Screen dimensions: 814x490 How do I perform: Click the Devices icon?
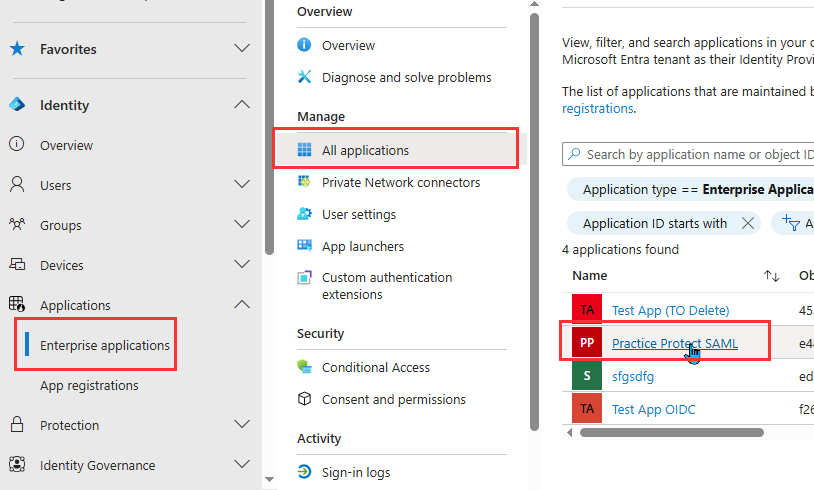[x=17, y=264]
